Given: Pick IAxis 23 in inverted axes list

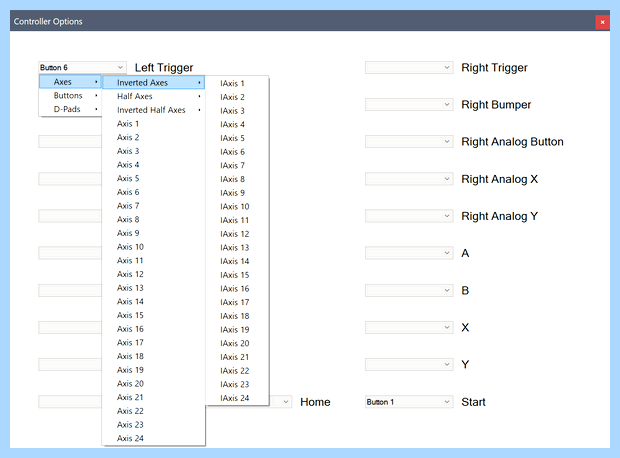Looking at the screenshot, I should (x=237, y=384).
